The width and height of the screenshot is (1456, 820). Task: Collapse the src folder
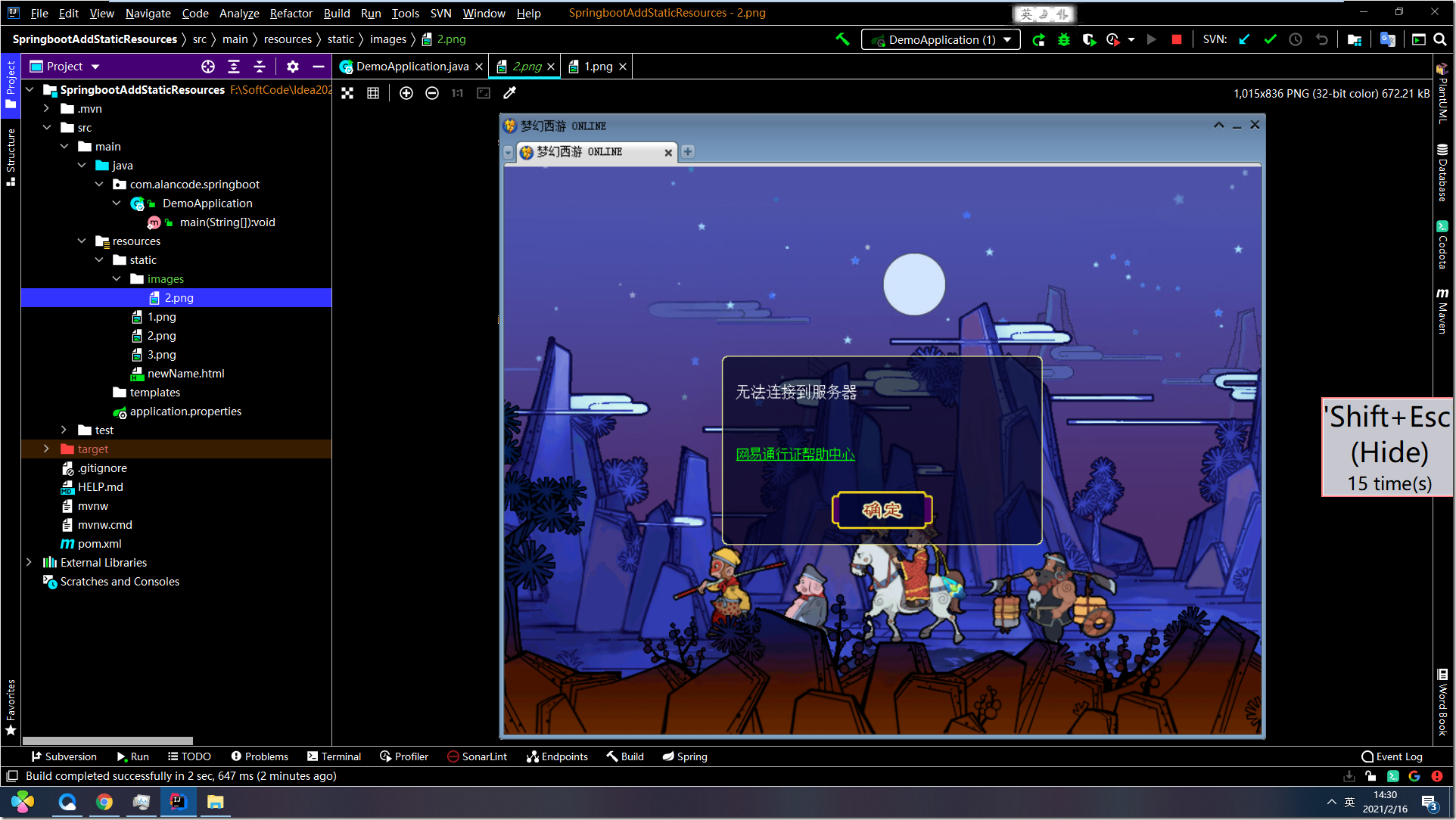47,128
